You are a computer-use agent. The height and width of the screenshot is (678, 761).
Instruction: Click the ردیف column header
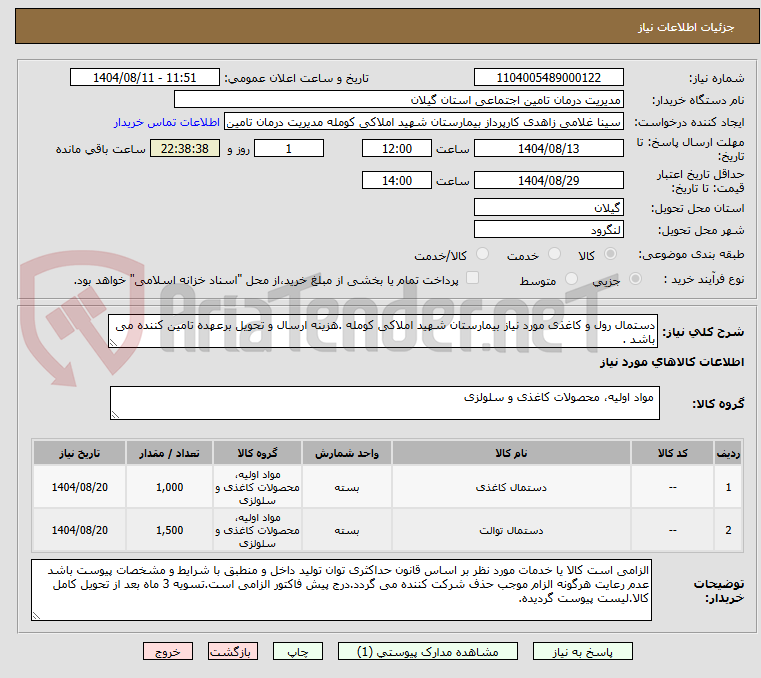pyautogui.click(x=728, y=453)
